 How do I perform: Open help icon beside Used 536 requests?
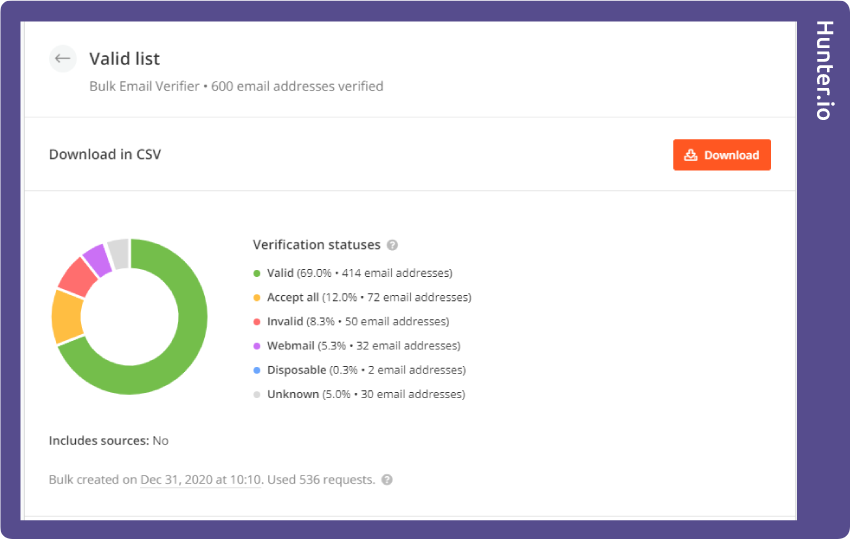[x=387, y=480]
